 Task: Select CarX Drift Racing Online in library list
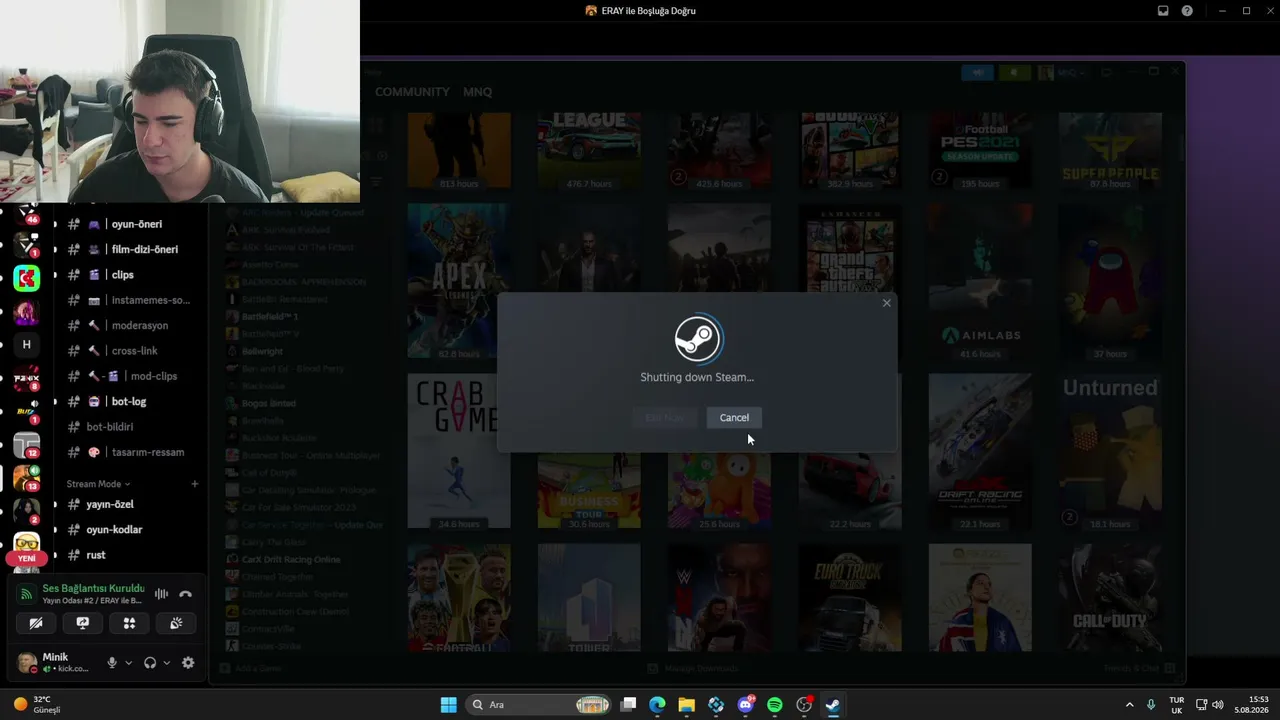tap(290, 560)
